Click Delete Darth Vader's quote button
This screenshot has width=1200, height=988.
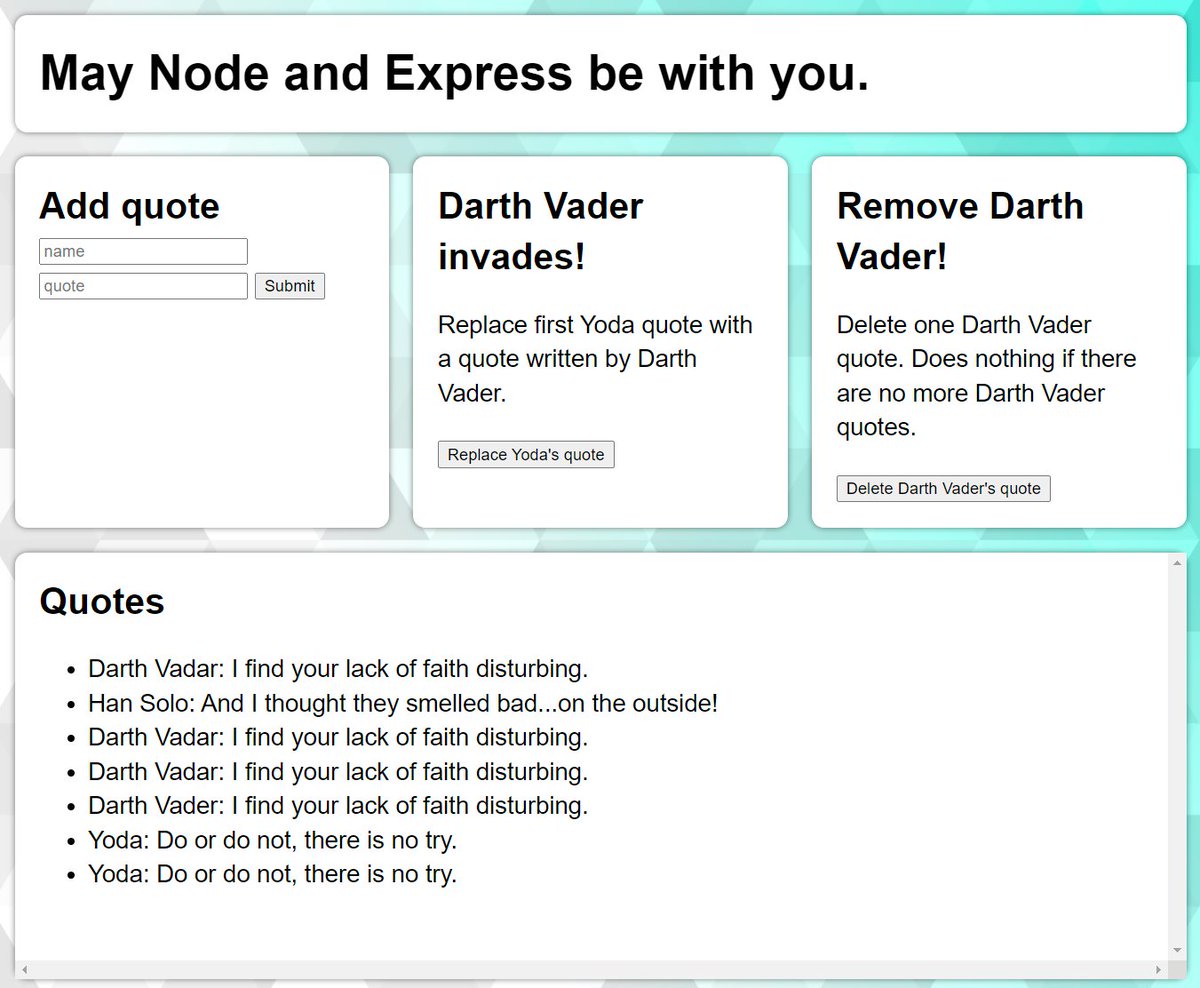click(x=943, y=489)
